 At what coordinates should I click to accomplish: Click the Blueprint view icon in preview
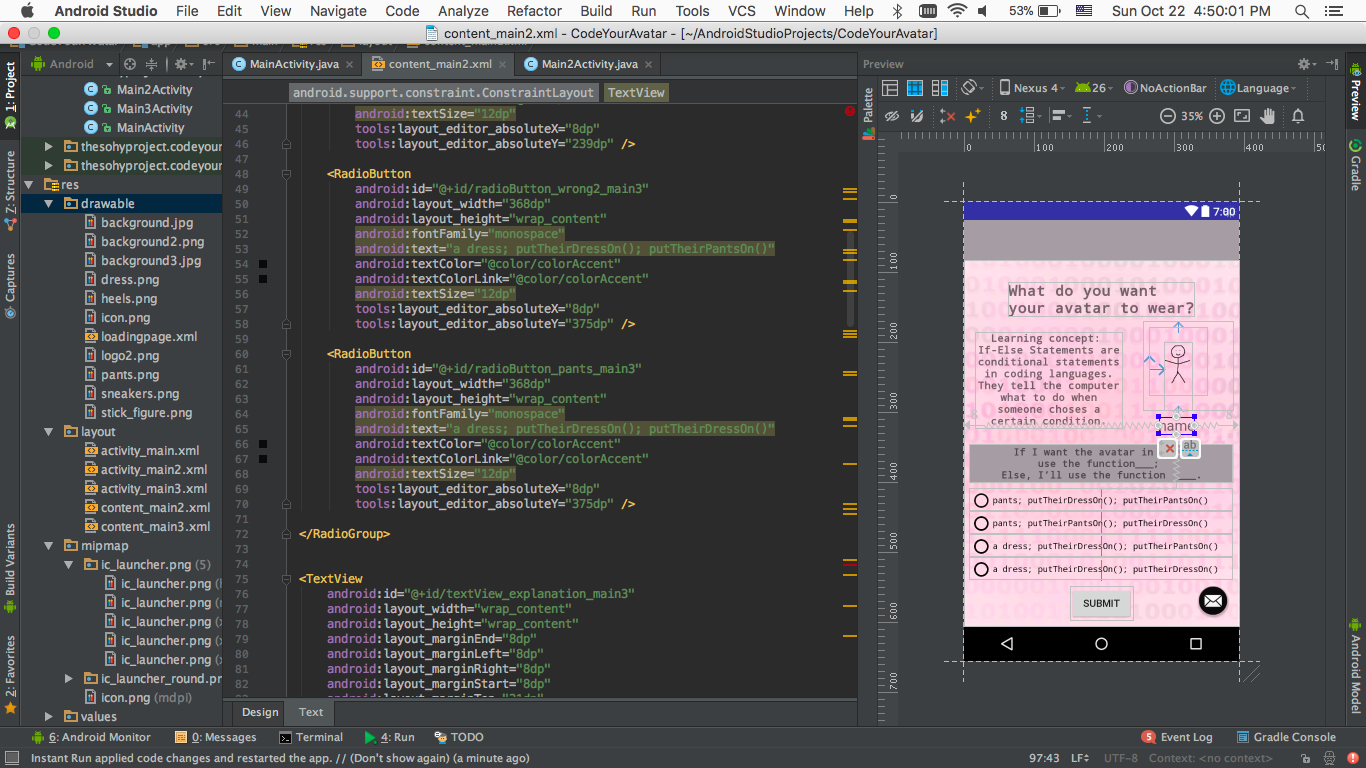[x=915, y=88]
